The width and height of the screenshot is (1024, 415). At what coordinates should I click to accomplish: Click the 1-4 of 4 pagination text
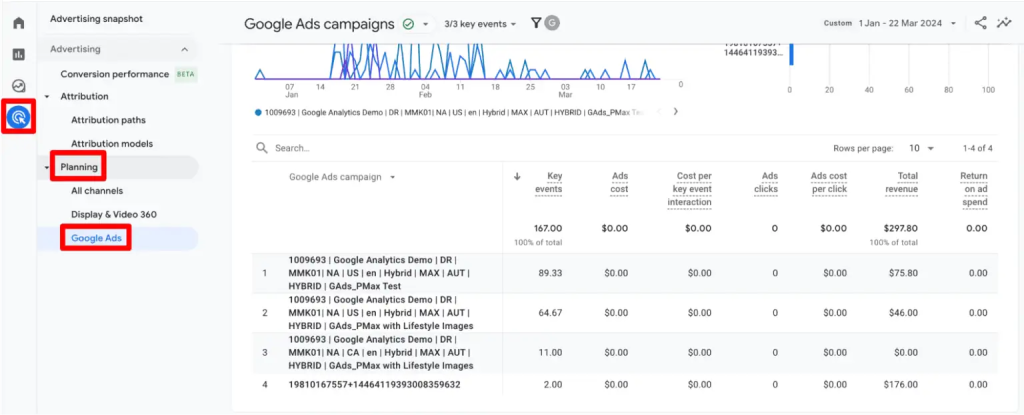click(x=978, y=148)
